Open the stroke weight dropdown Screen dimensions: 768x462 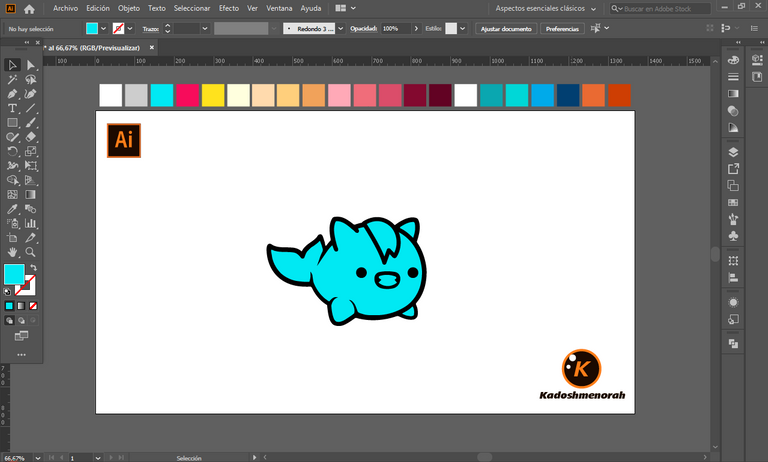point(205,28)
